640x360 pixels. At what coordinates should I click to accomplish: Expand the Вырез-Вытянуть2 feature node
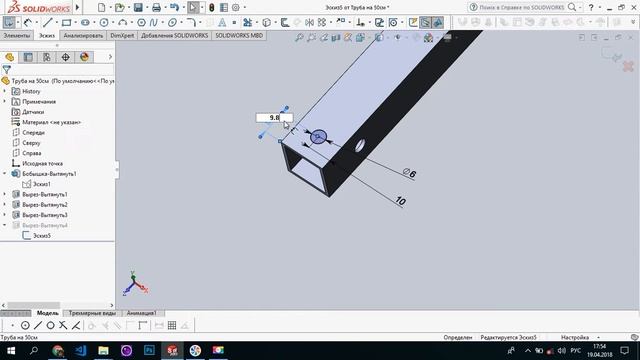[5, 204]
